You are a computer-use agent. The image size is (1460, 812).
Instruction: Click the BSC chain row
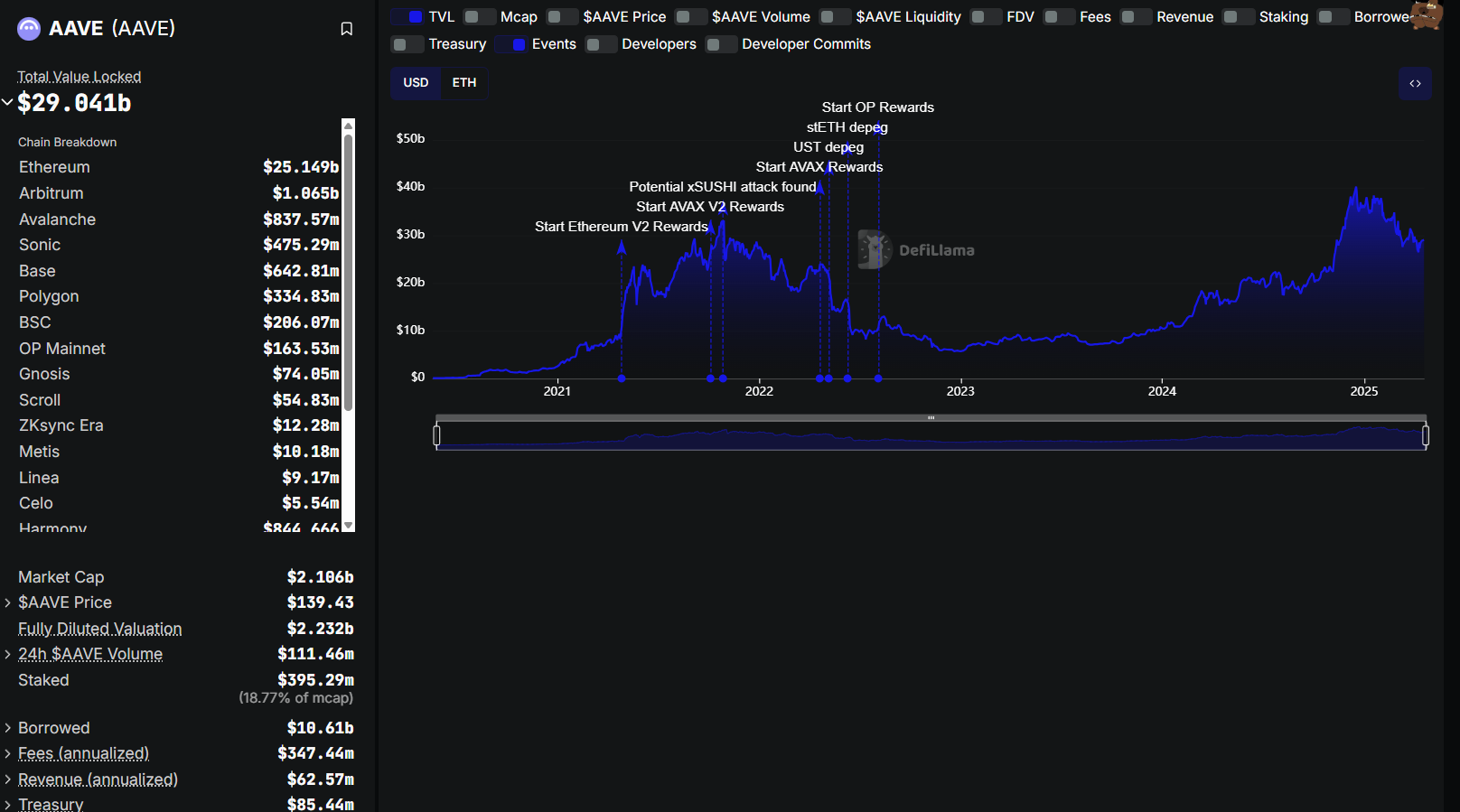[x=179, y=322]
